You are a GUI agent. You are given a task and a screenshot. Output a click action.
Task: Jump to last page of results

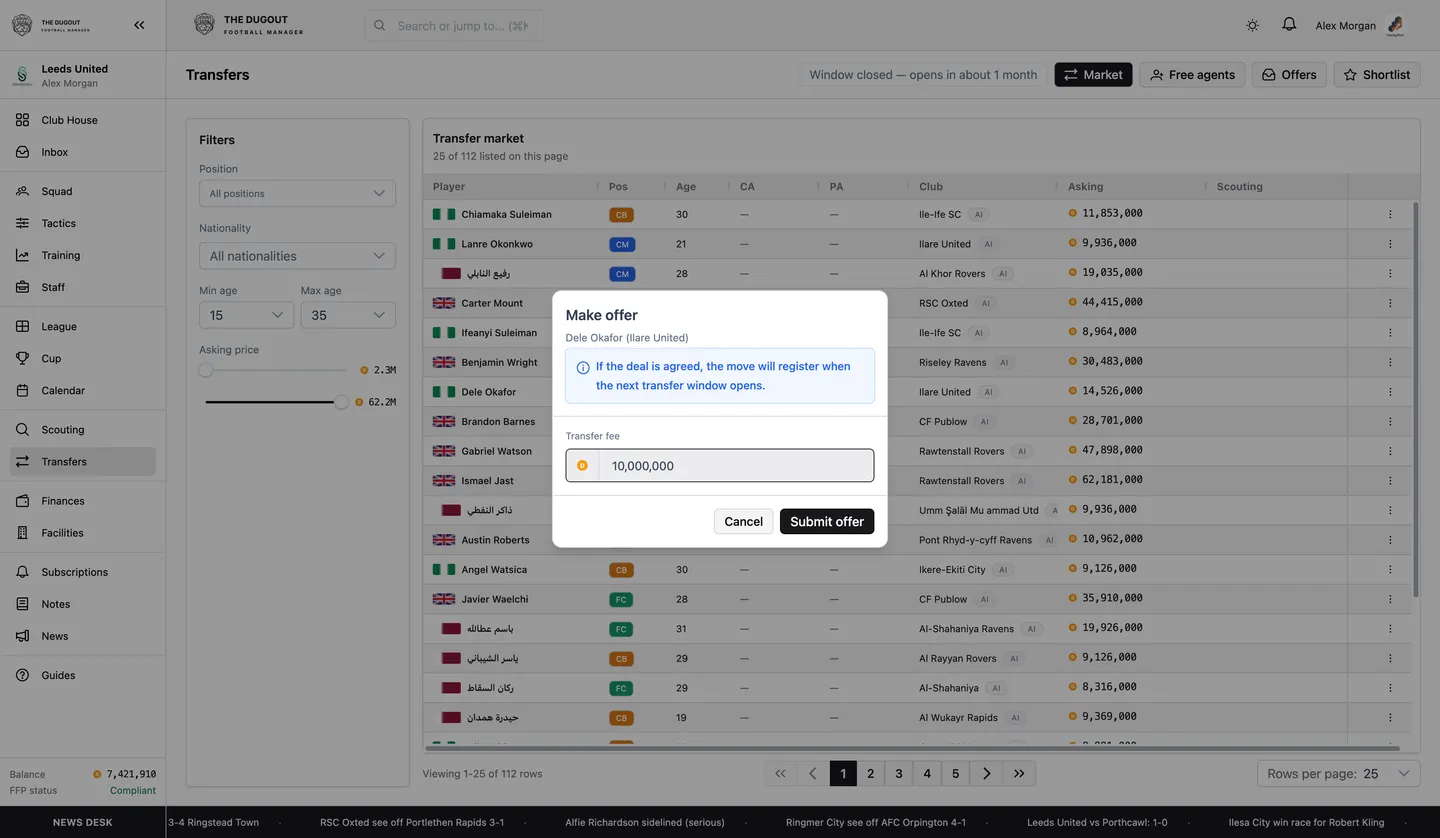coord(1019,774)
